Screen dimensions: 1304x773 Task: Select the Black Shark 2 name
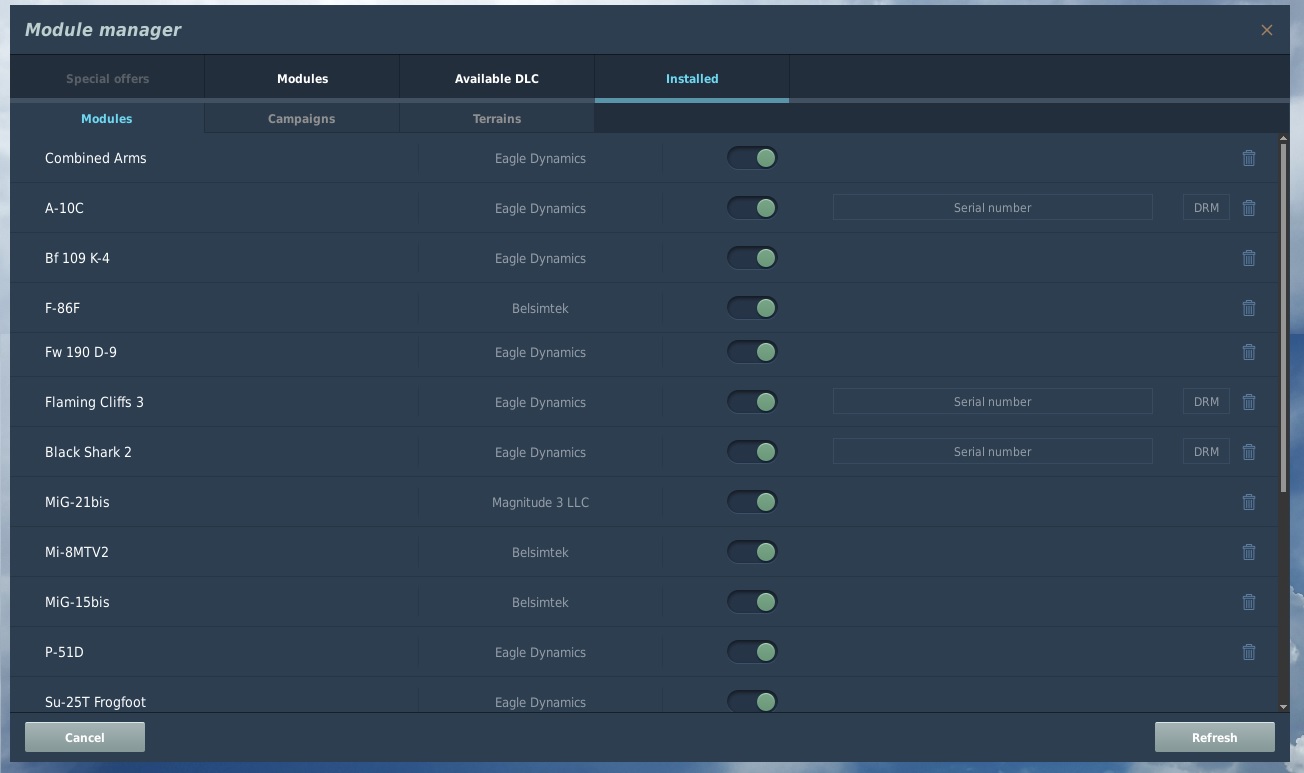pos(88,452)
